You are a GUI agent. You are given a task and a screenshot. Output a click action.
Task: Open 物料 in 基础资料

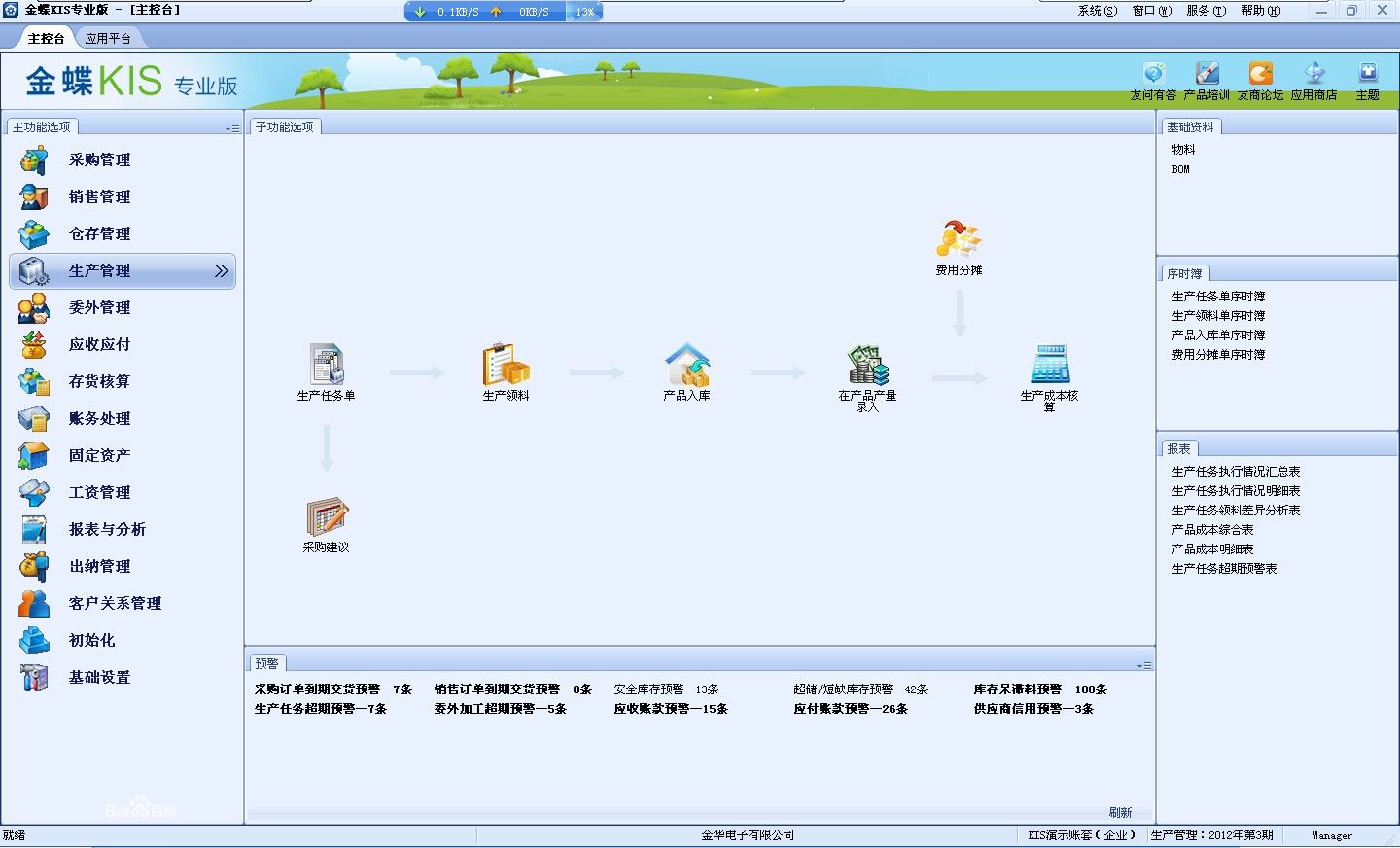[x=1183, y=150]
